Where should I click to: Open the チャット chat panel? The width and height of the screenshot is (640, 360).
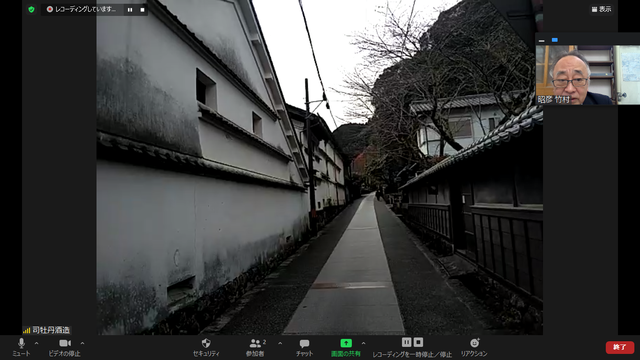point(304,347)
